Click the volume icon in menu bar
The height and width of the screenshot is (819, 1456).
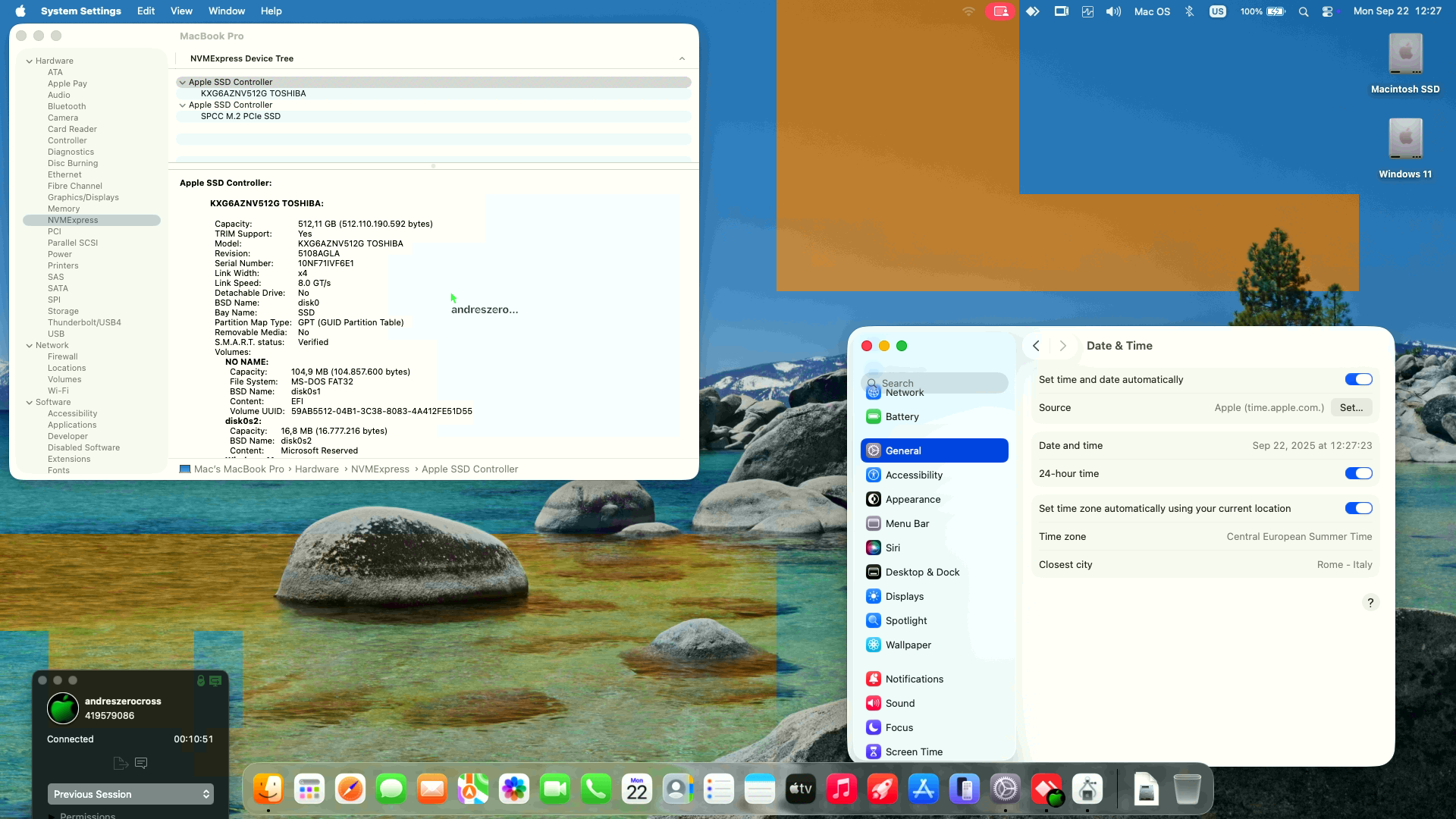(1113, 11)
